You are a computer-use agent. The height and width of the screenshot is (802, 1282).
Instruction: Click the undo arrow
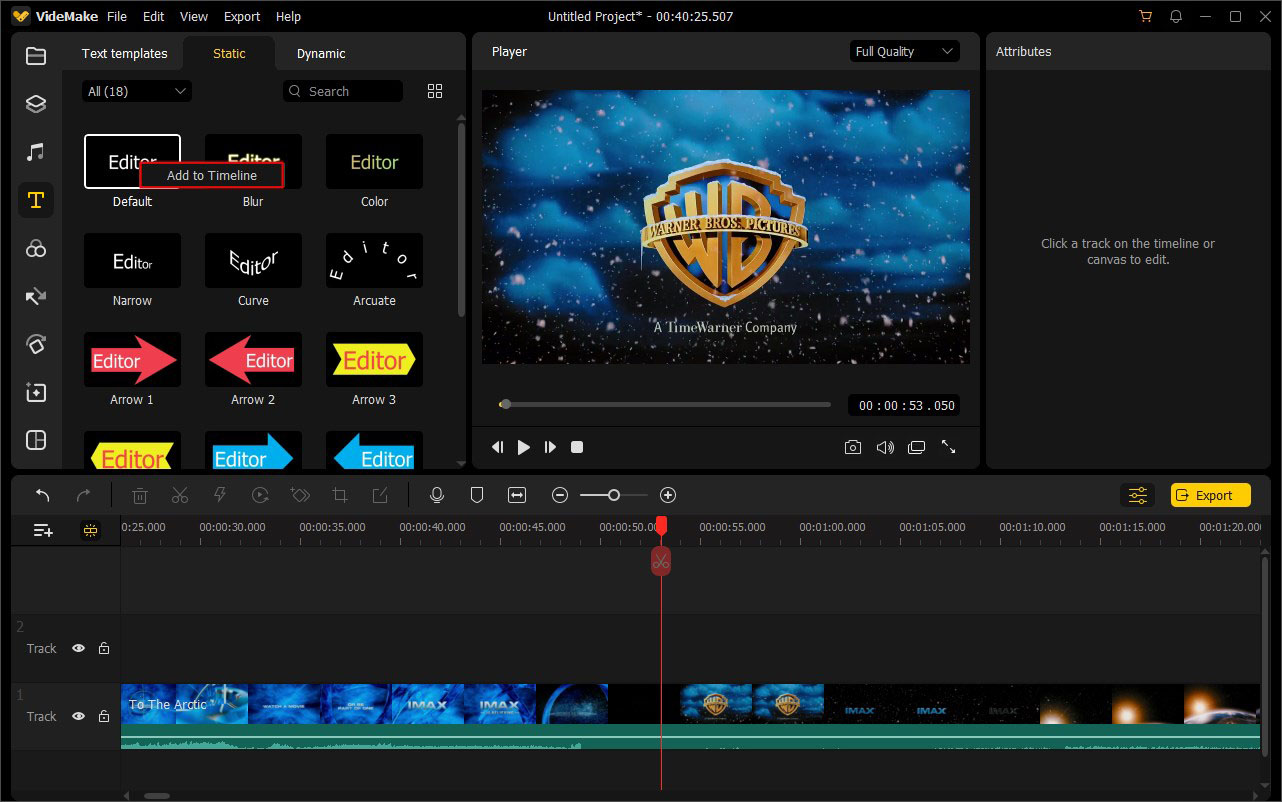click(x=42, y=495)
